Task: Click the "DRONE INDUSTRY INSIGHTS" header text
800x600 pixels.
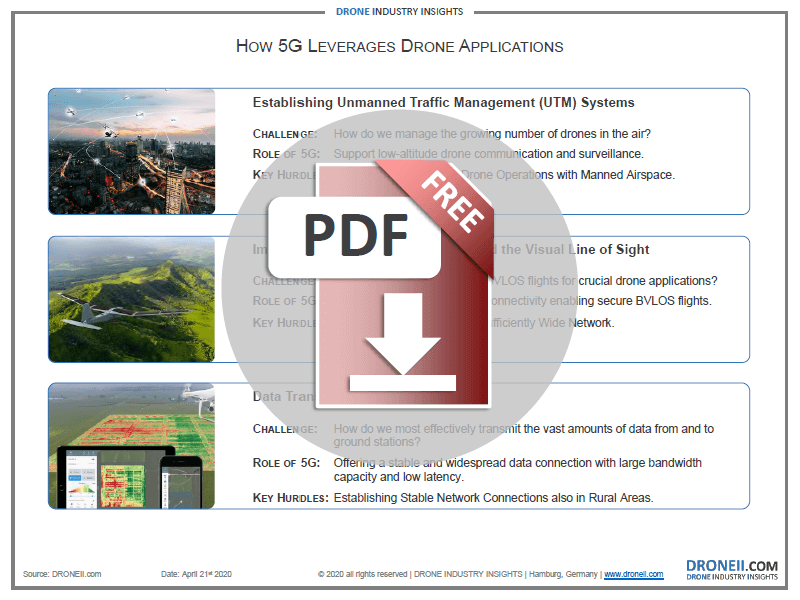Action: click(399, 12)
